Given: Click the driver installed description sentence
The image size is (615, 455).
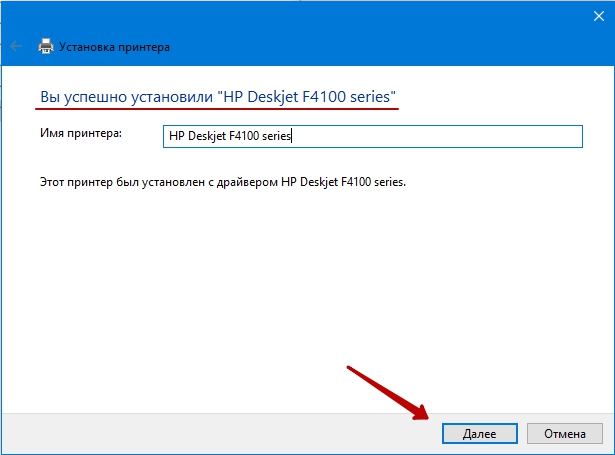Looking at the screenshot, I should (223, 182).
